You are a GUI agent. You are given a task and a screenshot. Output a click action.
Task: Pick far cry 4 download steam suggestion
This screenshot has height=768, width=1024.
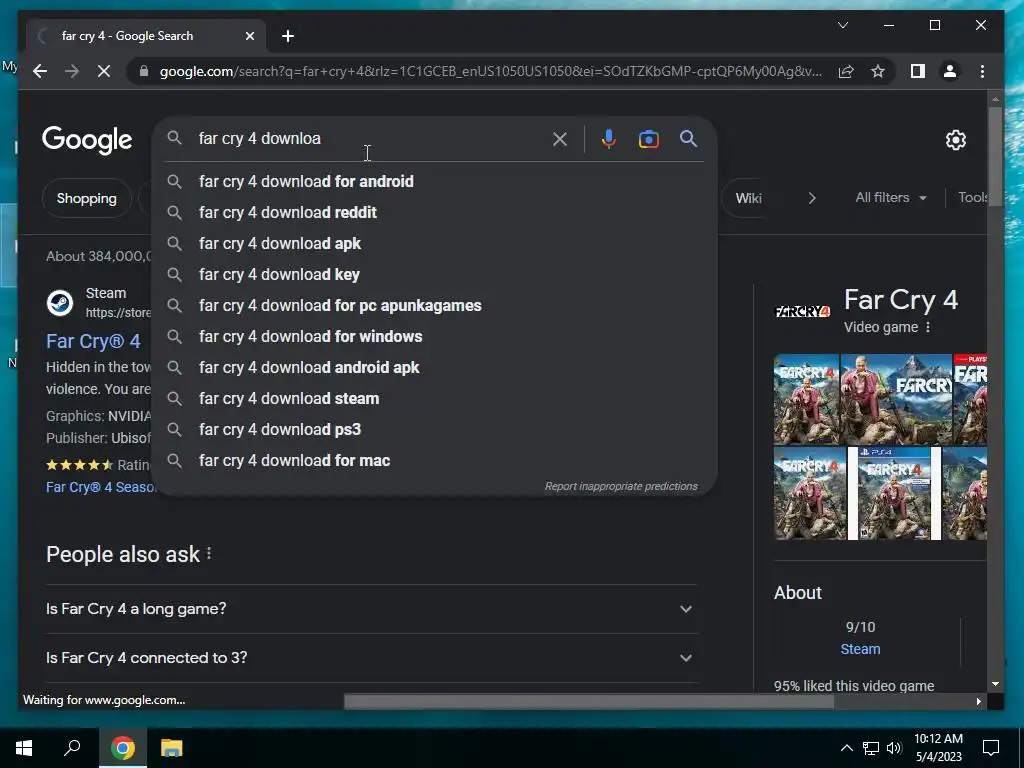434,398
